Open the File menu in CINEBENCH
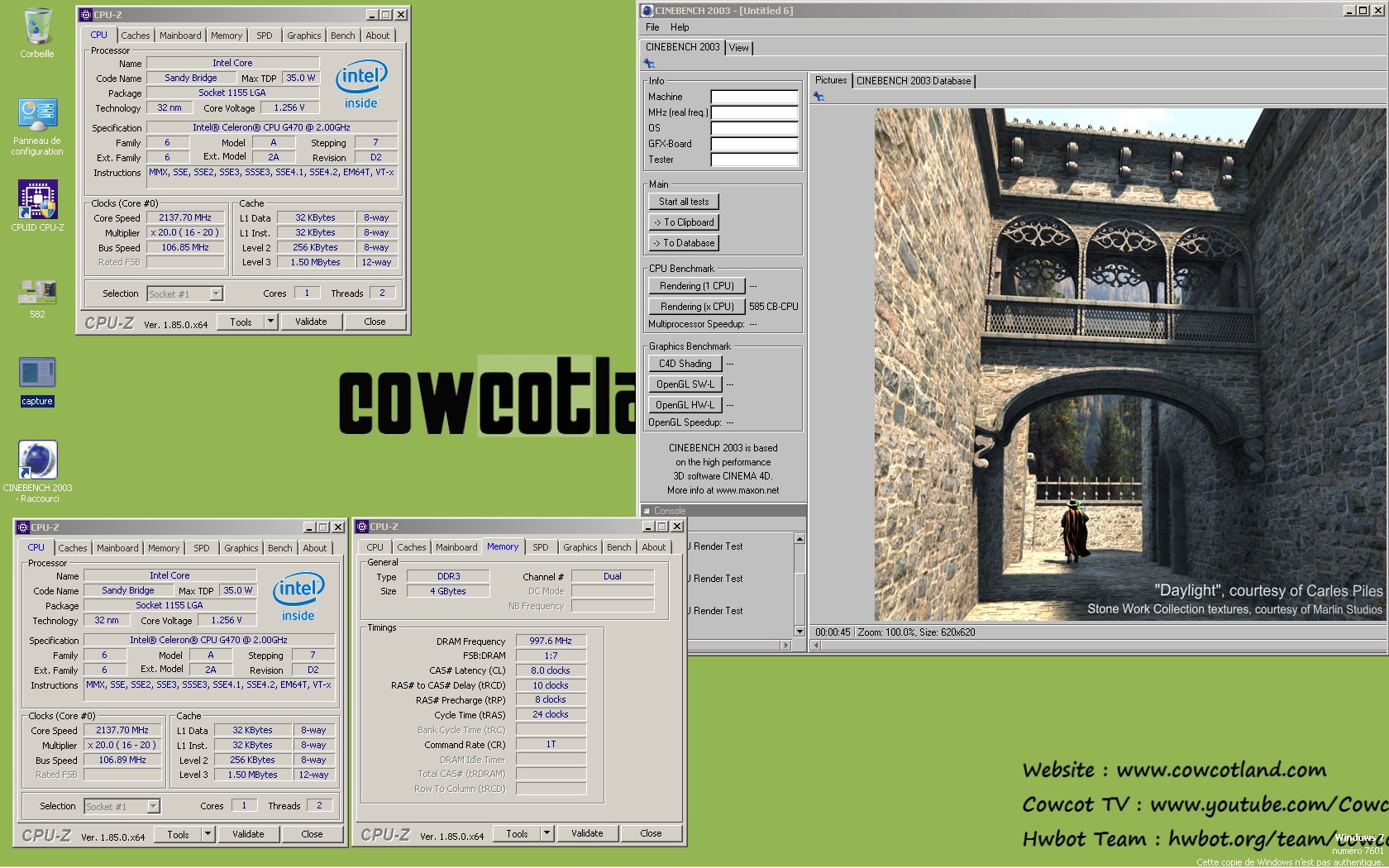Screen dimensions: 1389x868 (652, 27)
